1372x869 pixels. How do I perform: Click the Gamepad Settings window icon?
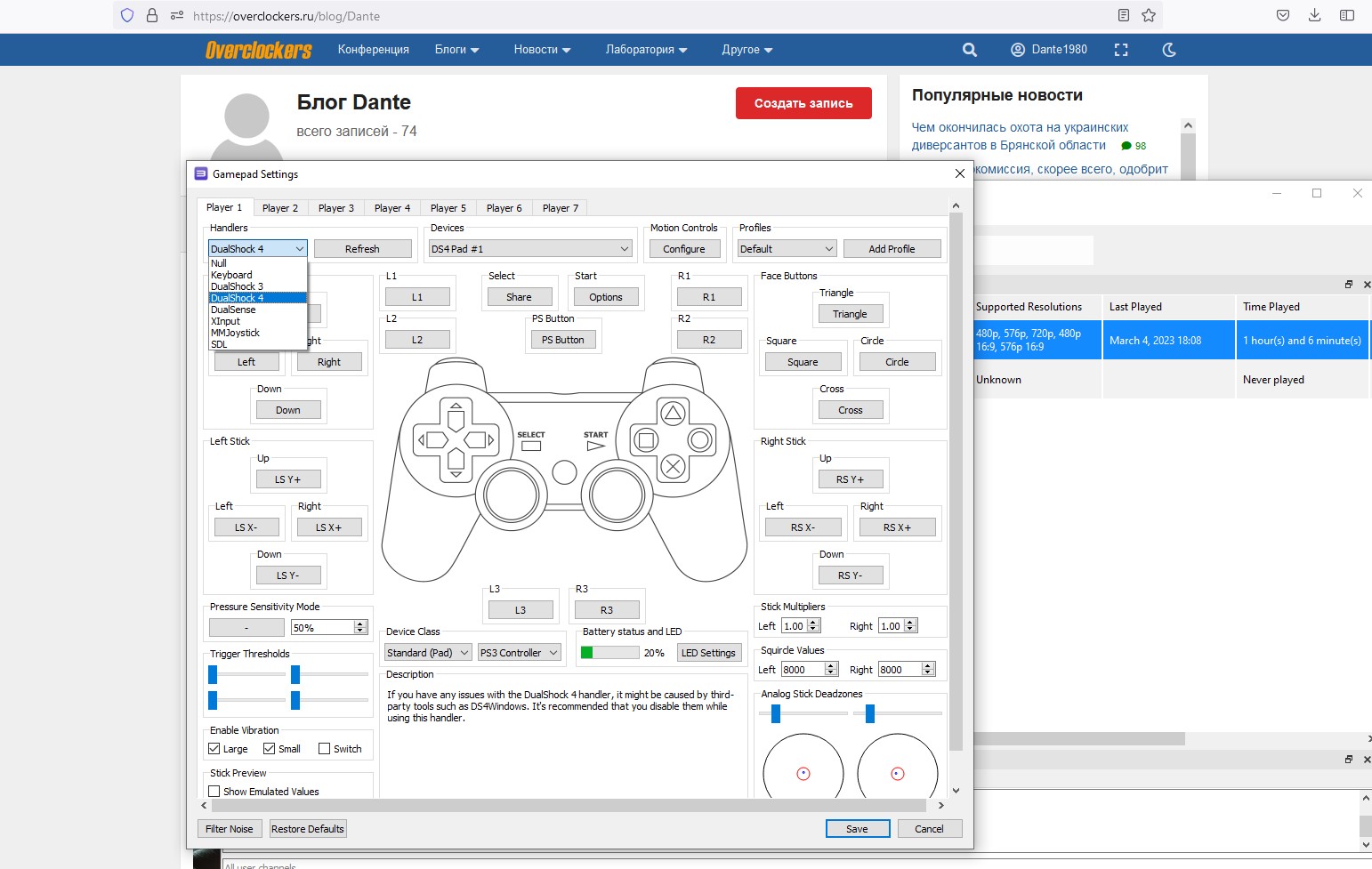[x=201, y=173]
